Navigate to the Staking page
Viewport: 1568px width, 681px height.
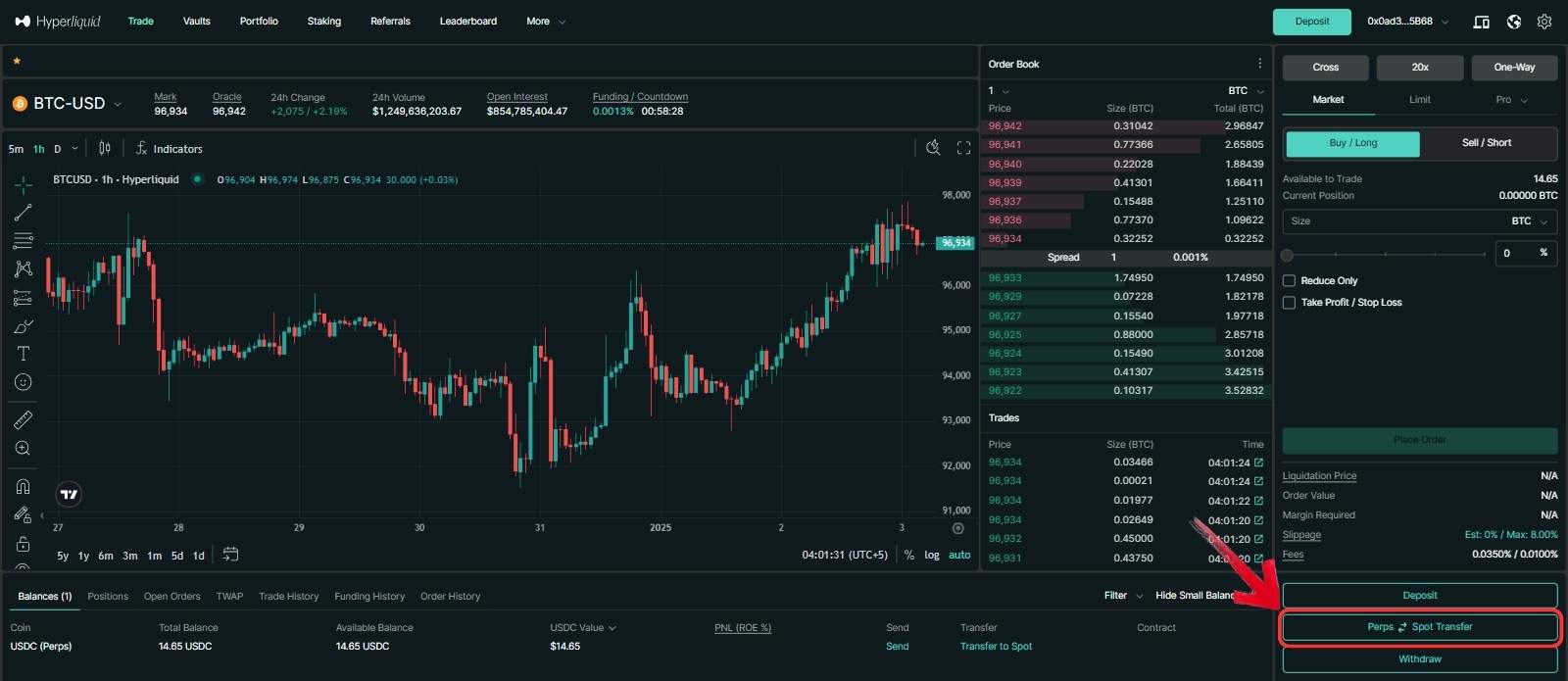(324, 21)
